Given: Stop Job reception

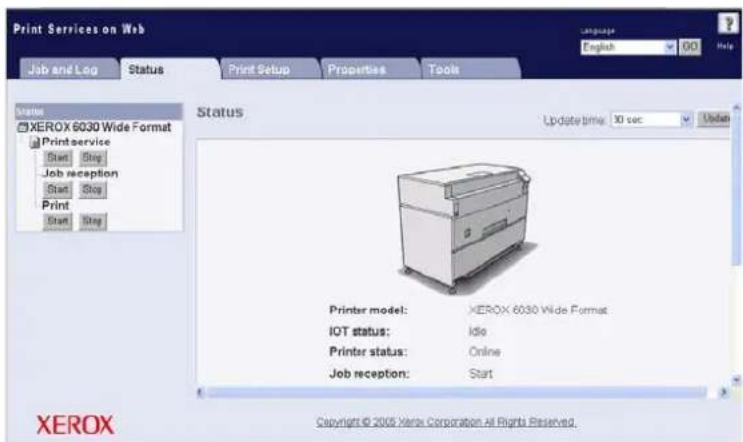Looking at the screenshot, I should (92, 189).
